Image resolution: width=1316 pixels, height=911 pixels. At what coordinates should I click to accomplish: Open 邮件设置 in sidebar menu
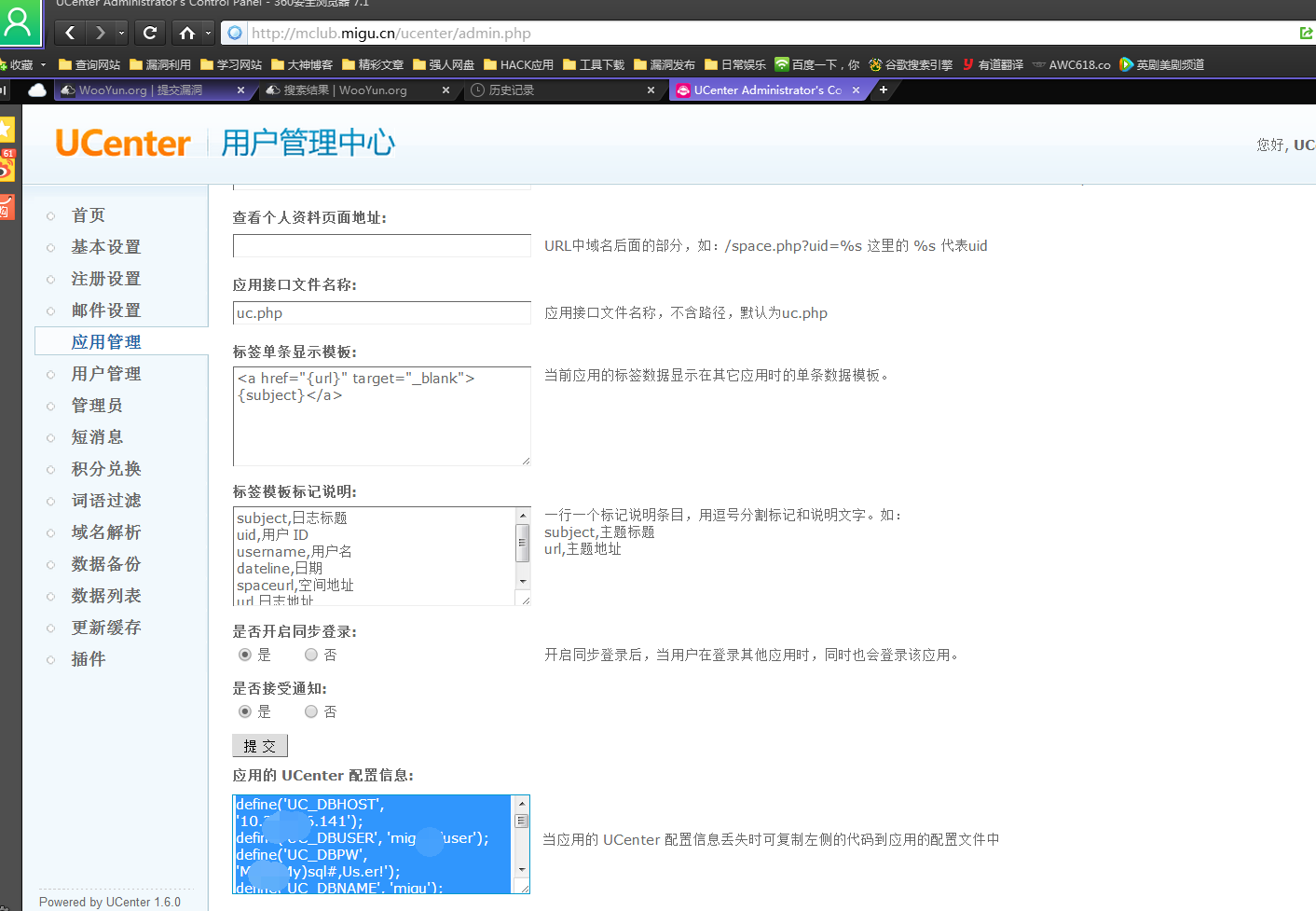pos(106,311)
